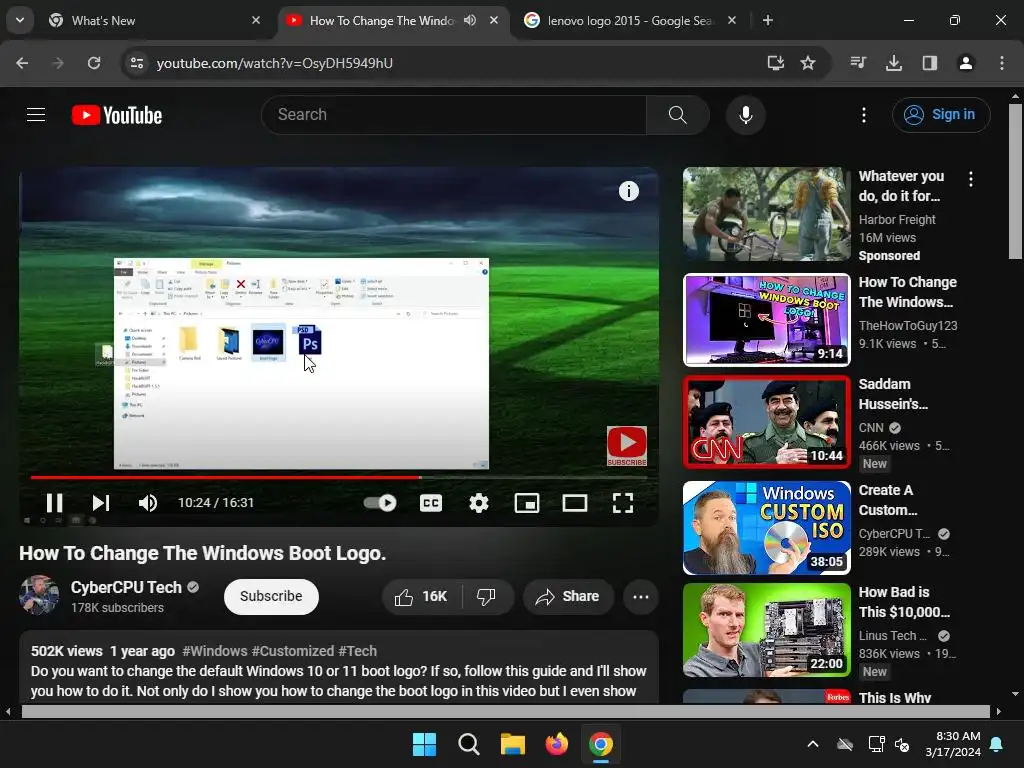
Task: Launch File Explorer from taskbar
Action: [513, 744]
